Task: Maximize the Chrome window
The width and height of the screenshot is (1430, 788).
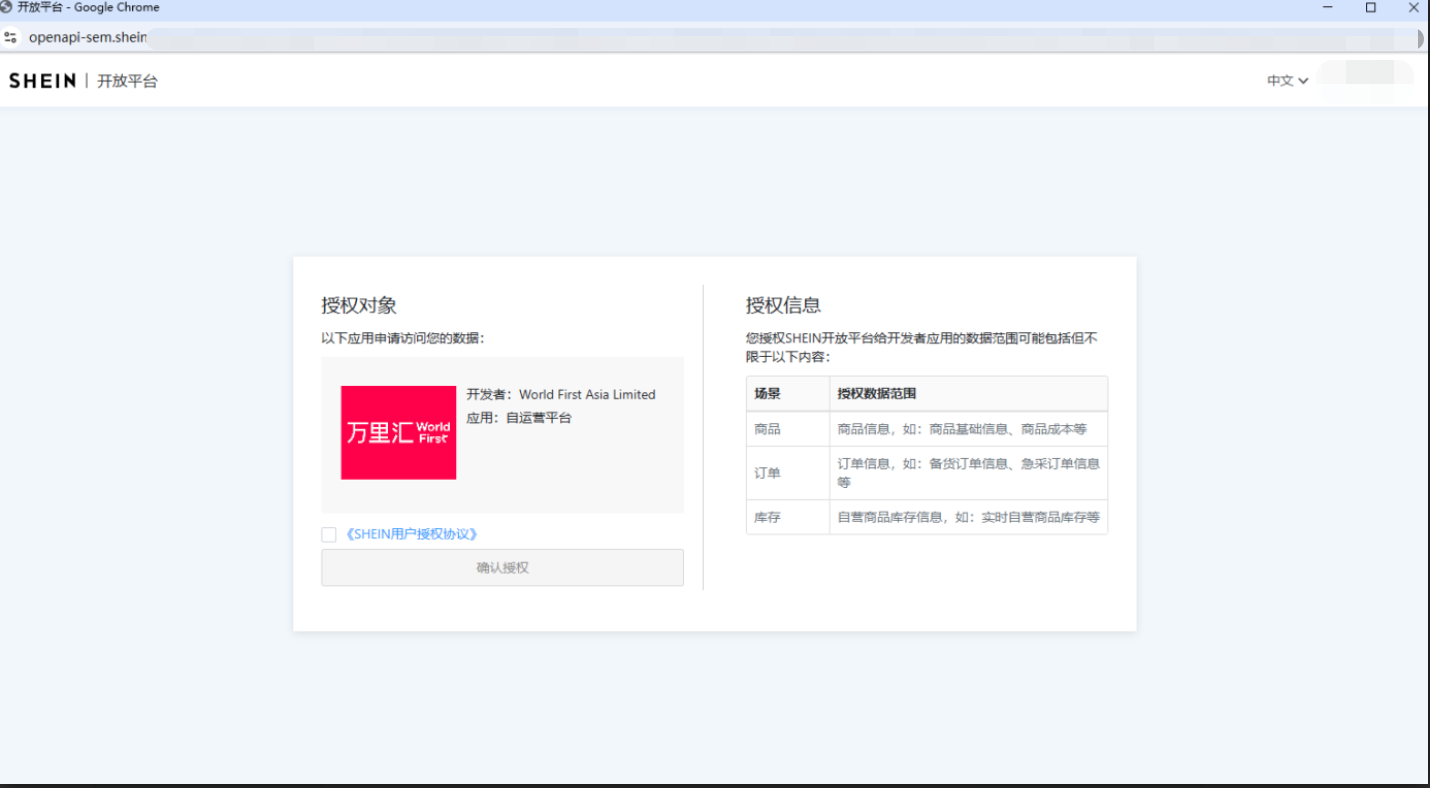Action: click(1371, 8)
